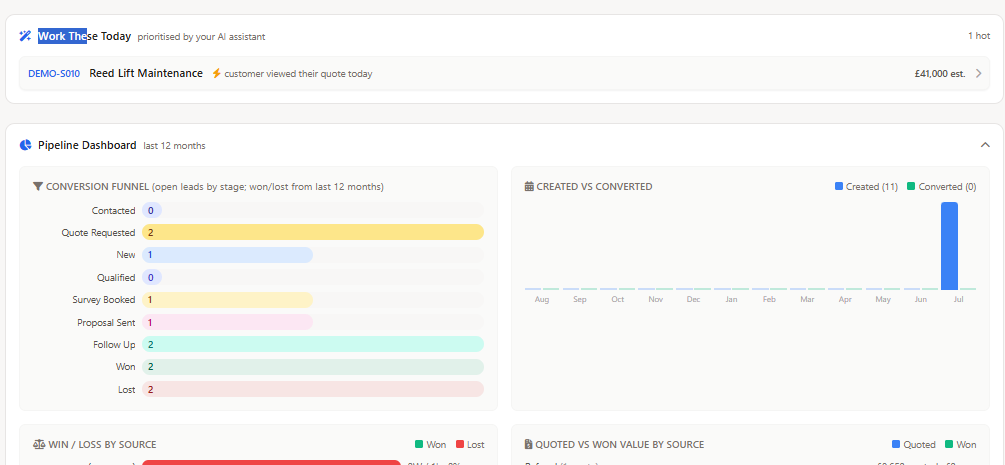Toggle the Converted (0) legend swatch
This screenshot has width=1005, height=465.
[911, 186]
